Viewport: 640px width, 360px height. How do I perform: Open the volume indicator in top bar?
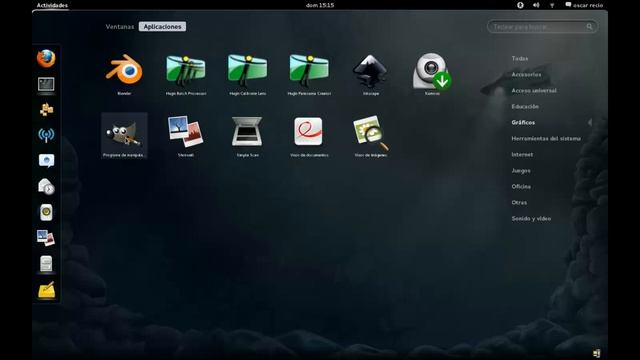[536, 5]
